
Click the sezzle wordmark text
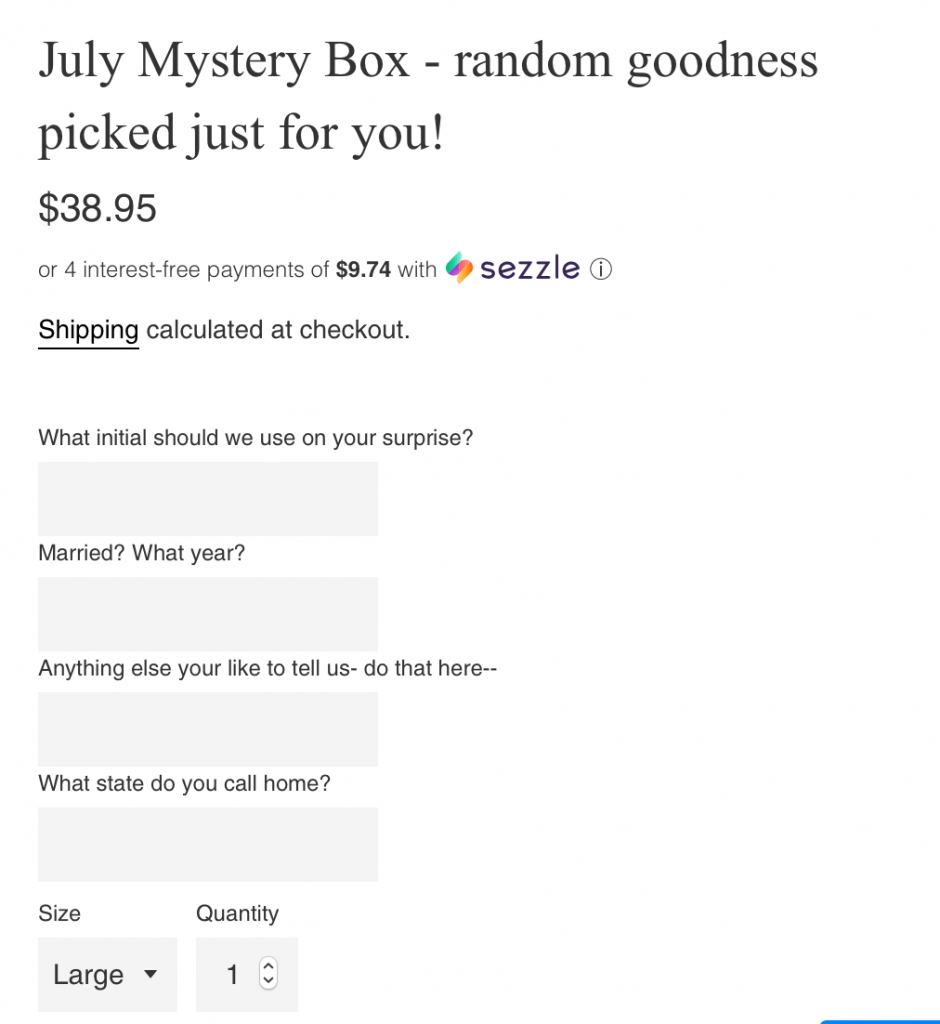[x=530, y=268]
